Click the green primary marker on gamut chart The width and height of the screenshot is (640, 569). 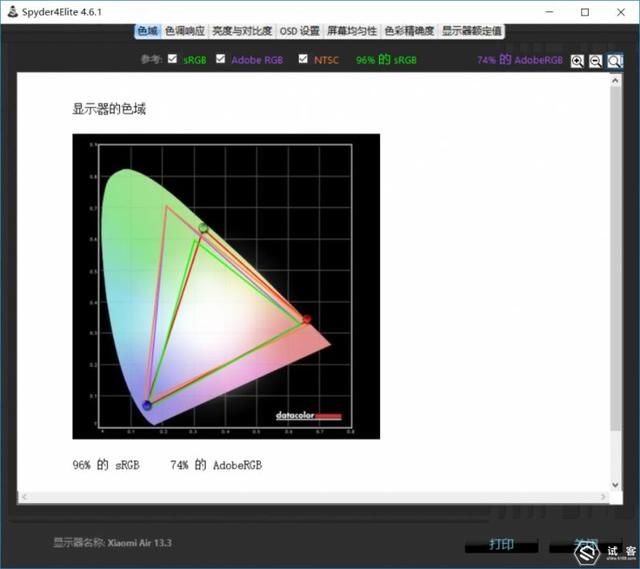click(203, 228)
